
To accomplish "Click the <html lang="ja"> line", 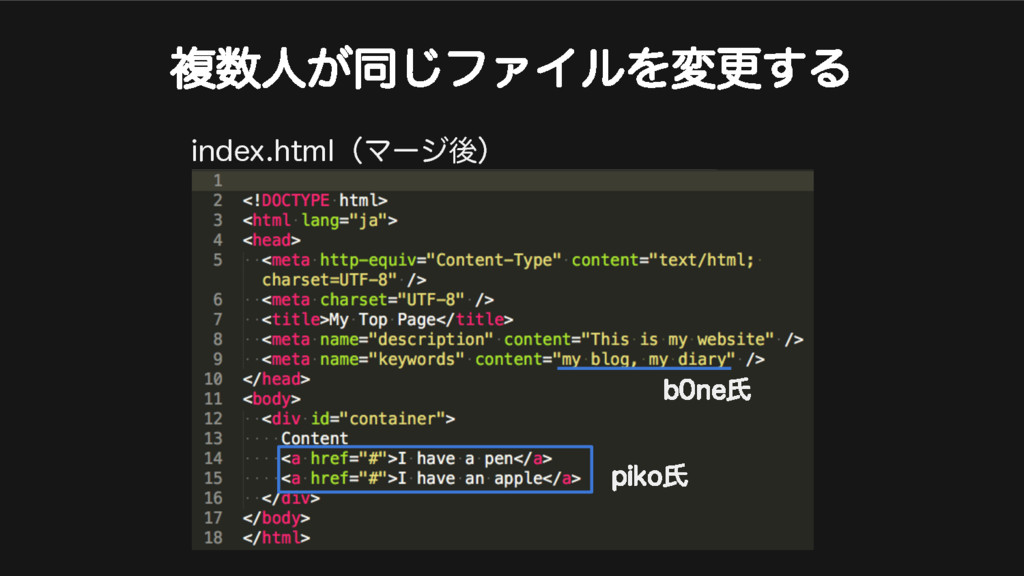I will [320, 220].
